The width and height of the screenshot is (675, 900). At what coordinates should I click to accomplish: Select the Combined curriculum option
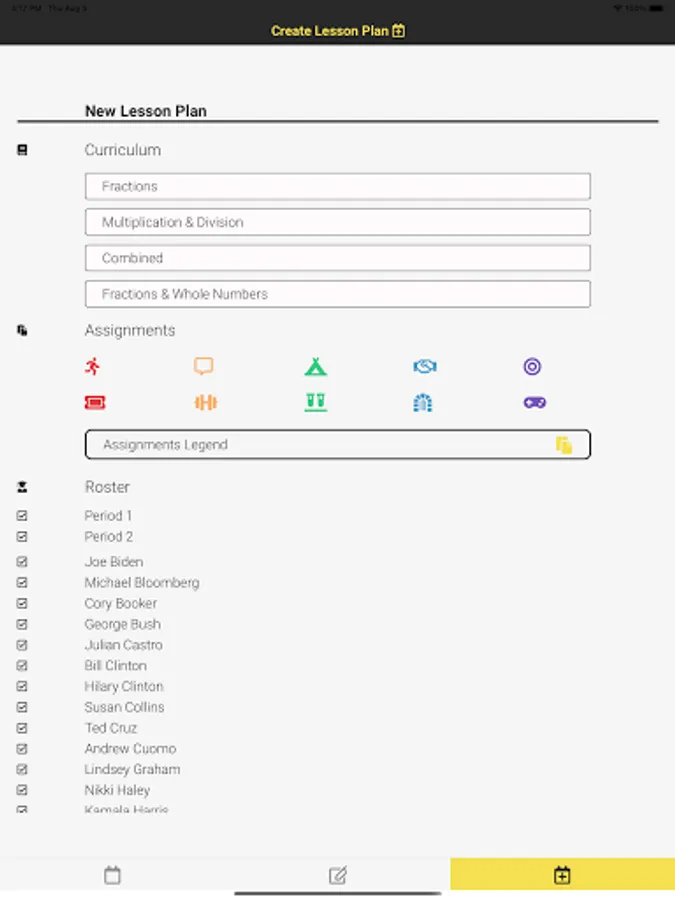coord(337,258)
